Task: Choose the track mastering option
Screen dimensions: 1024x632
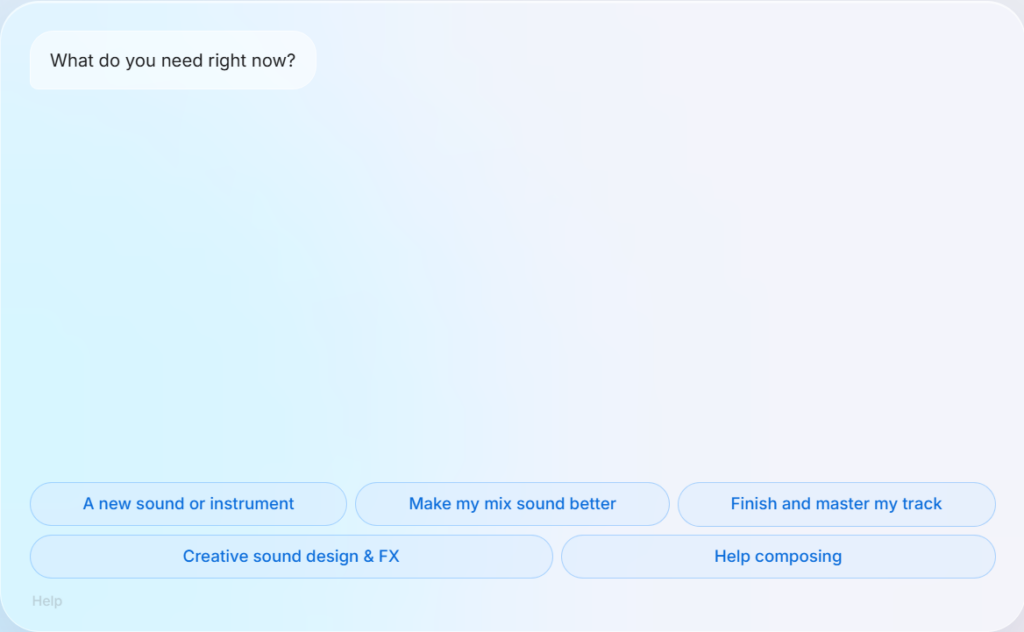Action: [x=837, y=504]
